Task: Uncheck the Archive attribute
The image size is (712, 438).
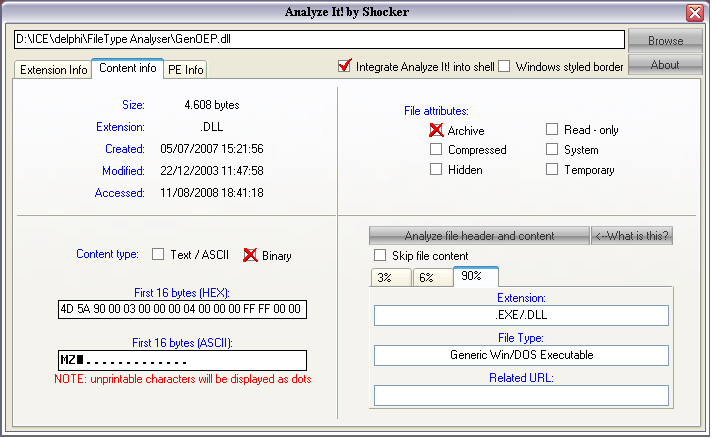Action: pyautogui.click(x=436, y=130)
